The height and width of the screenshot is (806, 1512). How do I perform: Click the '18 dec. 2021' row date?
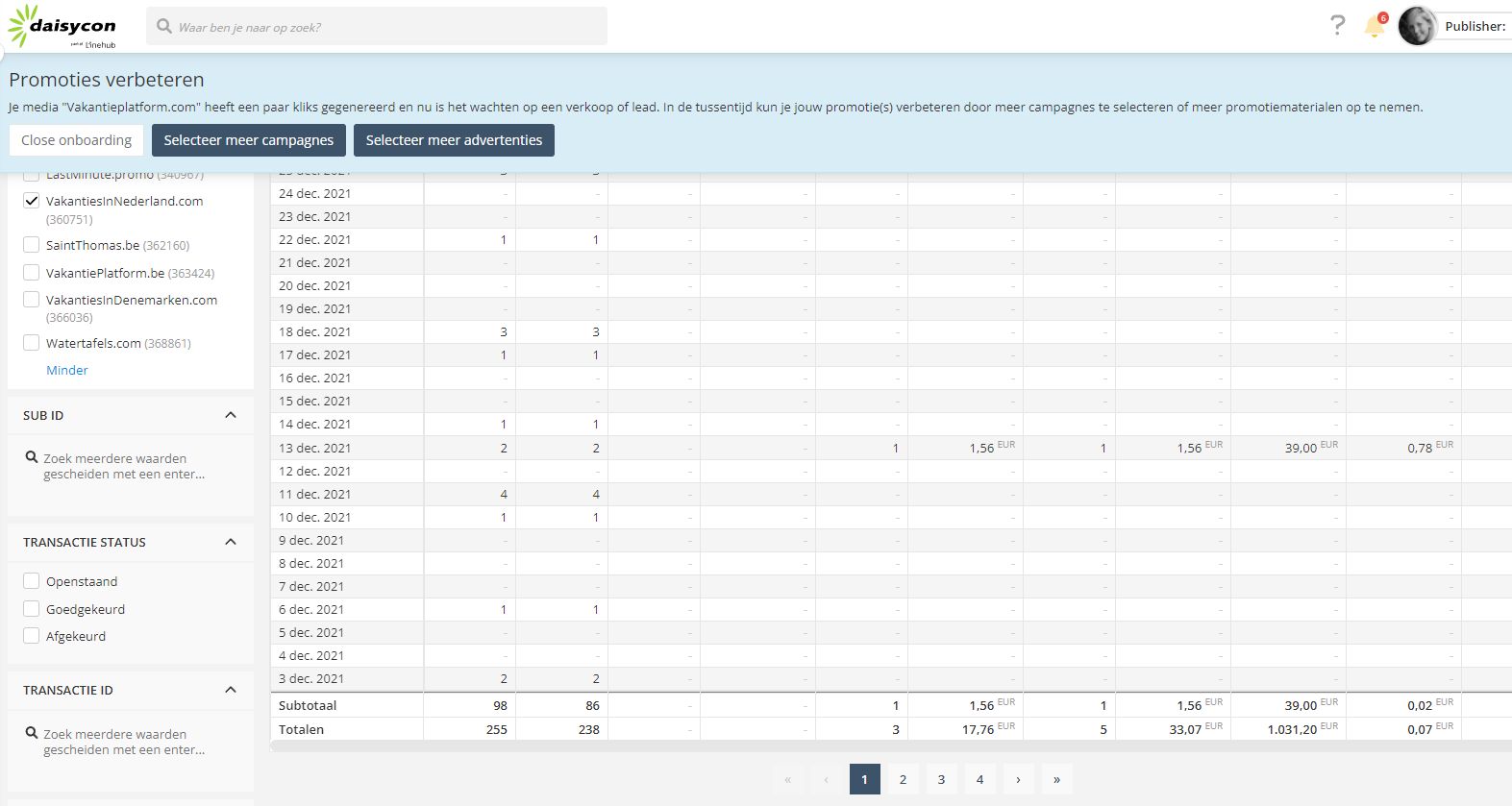[314, 331]
